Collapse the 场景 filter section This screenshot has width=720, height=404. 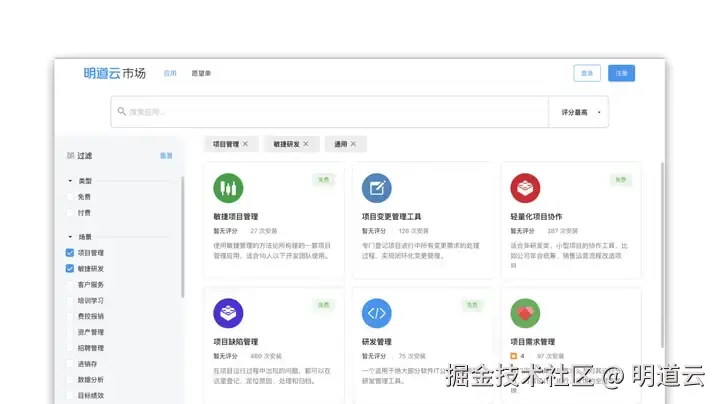click(70, 237)
